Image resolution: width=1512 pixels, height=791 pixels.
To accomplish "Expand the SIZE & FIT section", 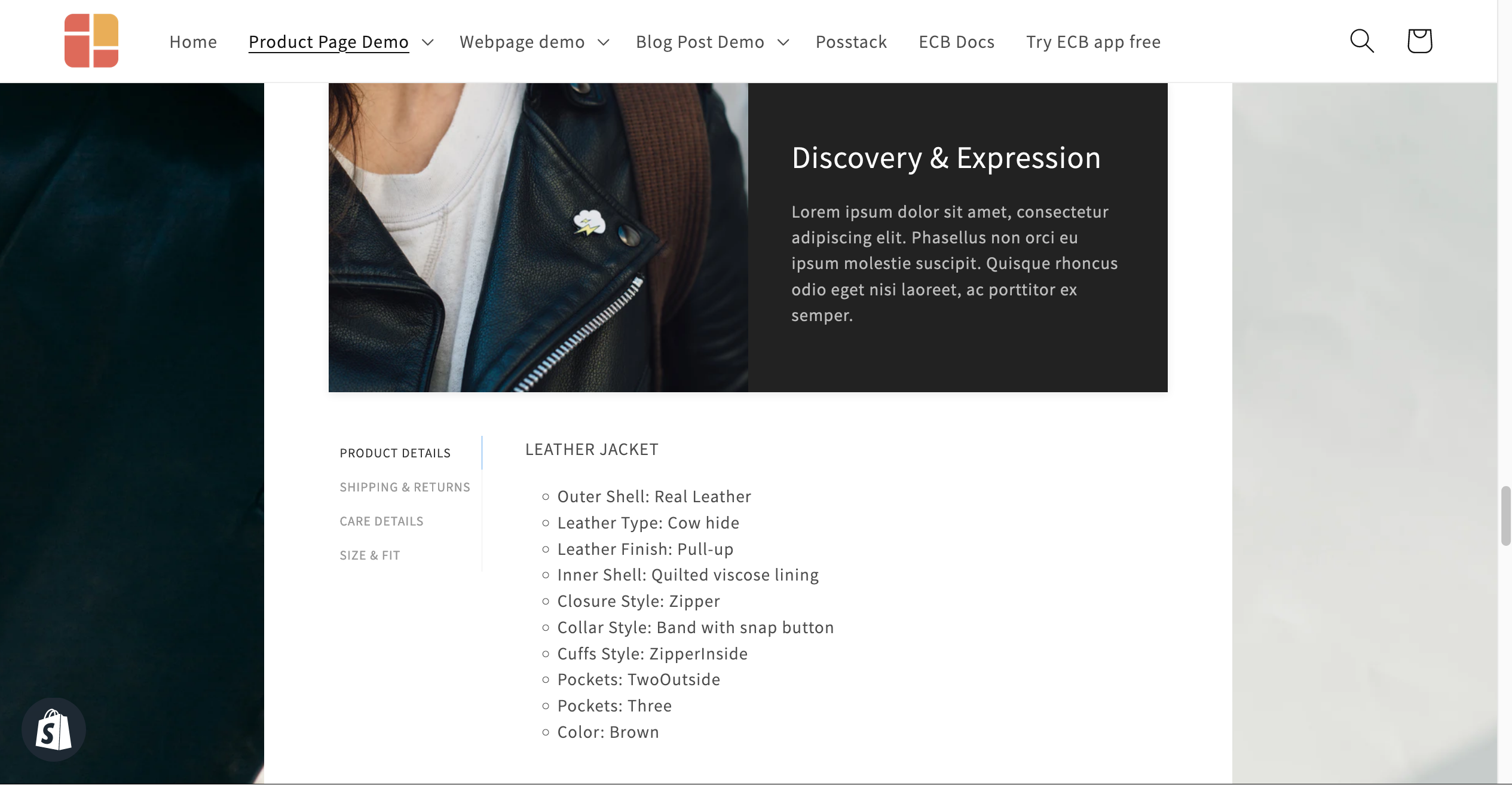I will (x=370, y=555).
